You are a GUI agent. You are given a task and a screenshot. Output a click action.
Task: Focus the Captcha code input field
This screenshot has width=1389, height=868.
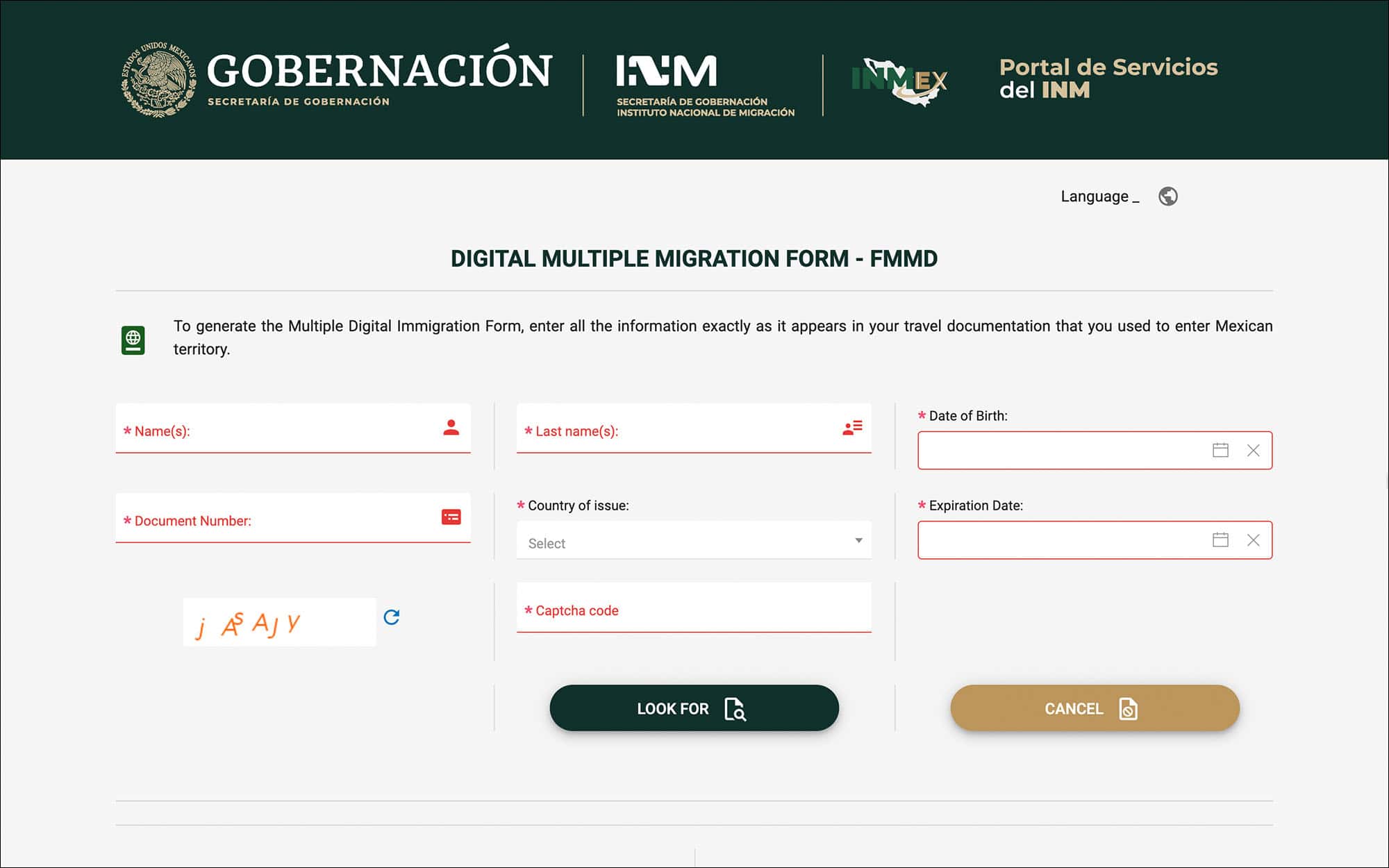point(693,610)
